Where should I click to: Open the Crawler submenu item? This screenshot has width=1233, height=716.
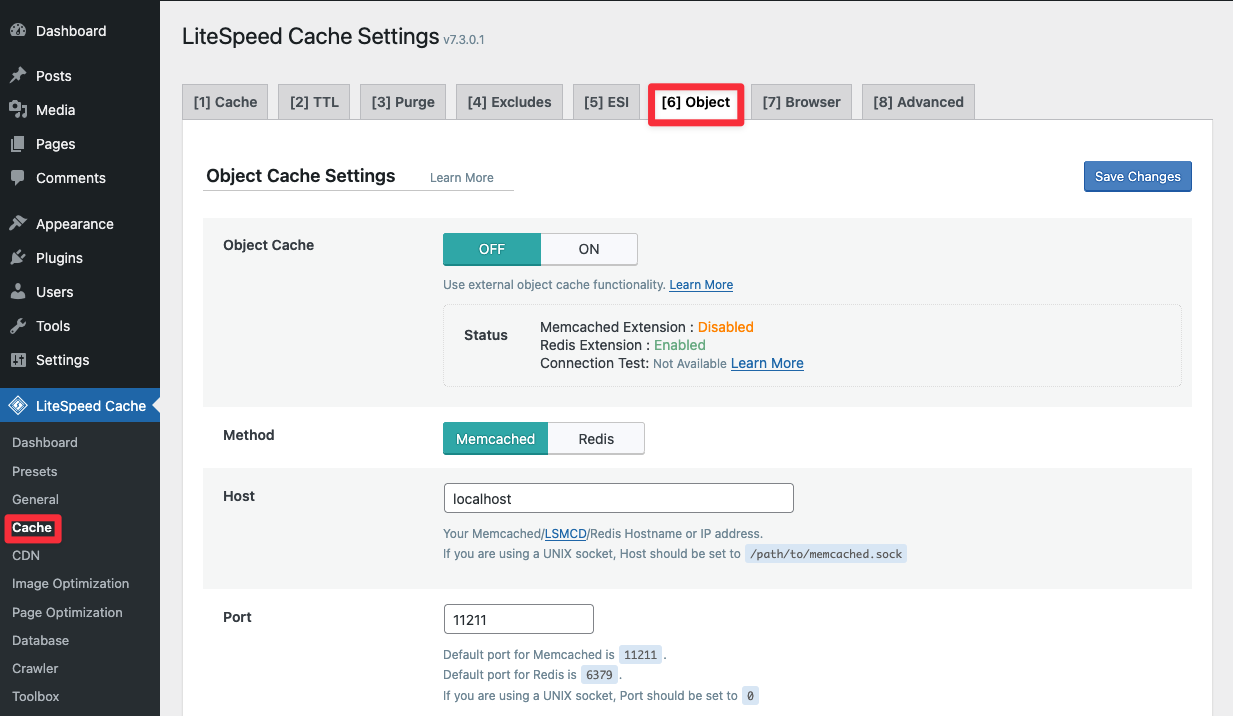click(35, 668)
